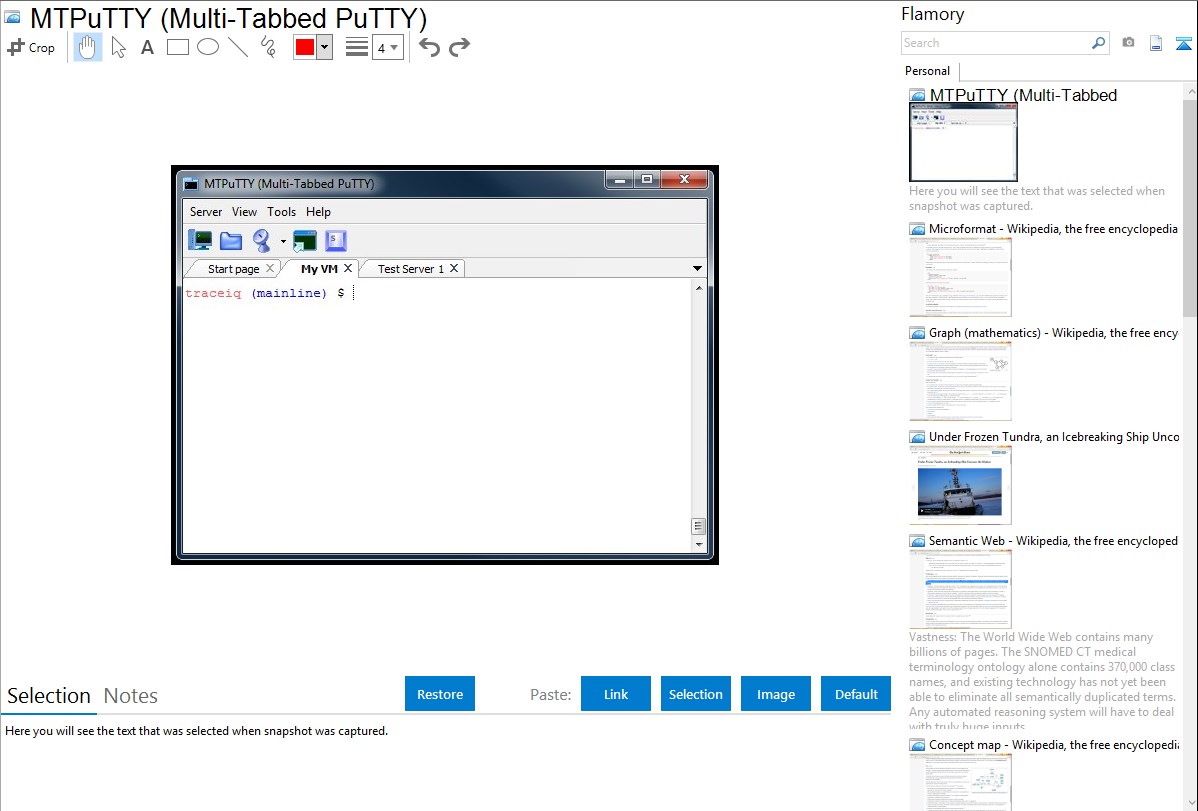Click the line thickness icon
The image size is (1198, 811).
click(357, 47)
